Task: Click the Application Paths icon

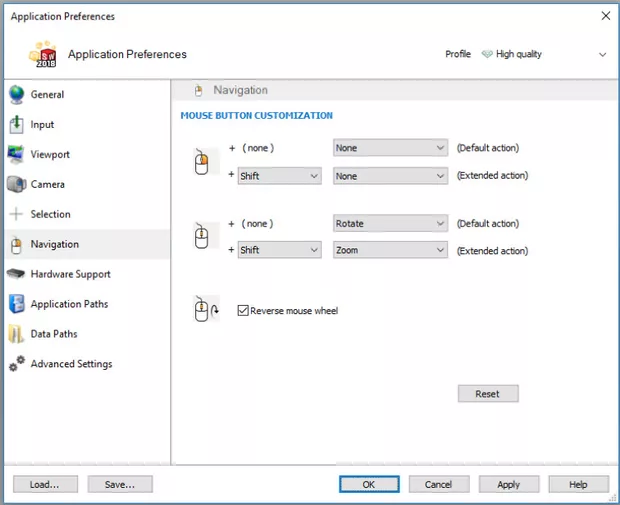Action: coord(16,304)
